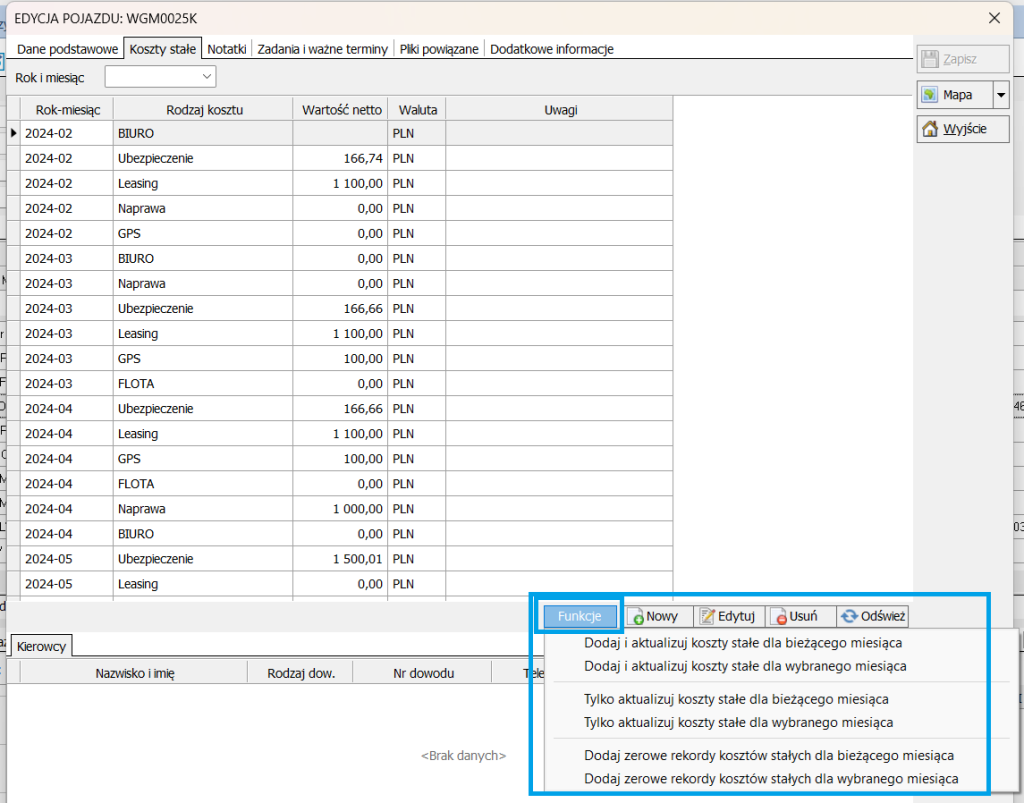This screenshot has height=803, width=1024.
Task: Switch to the Dane podstawowe tab
Action: [x=67, y=49]
